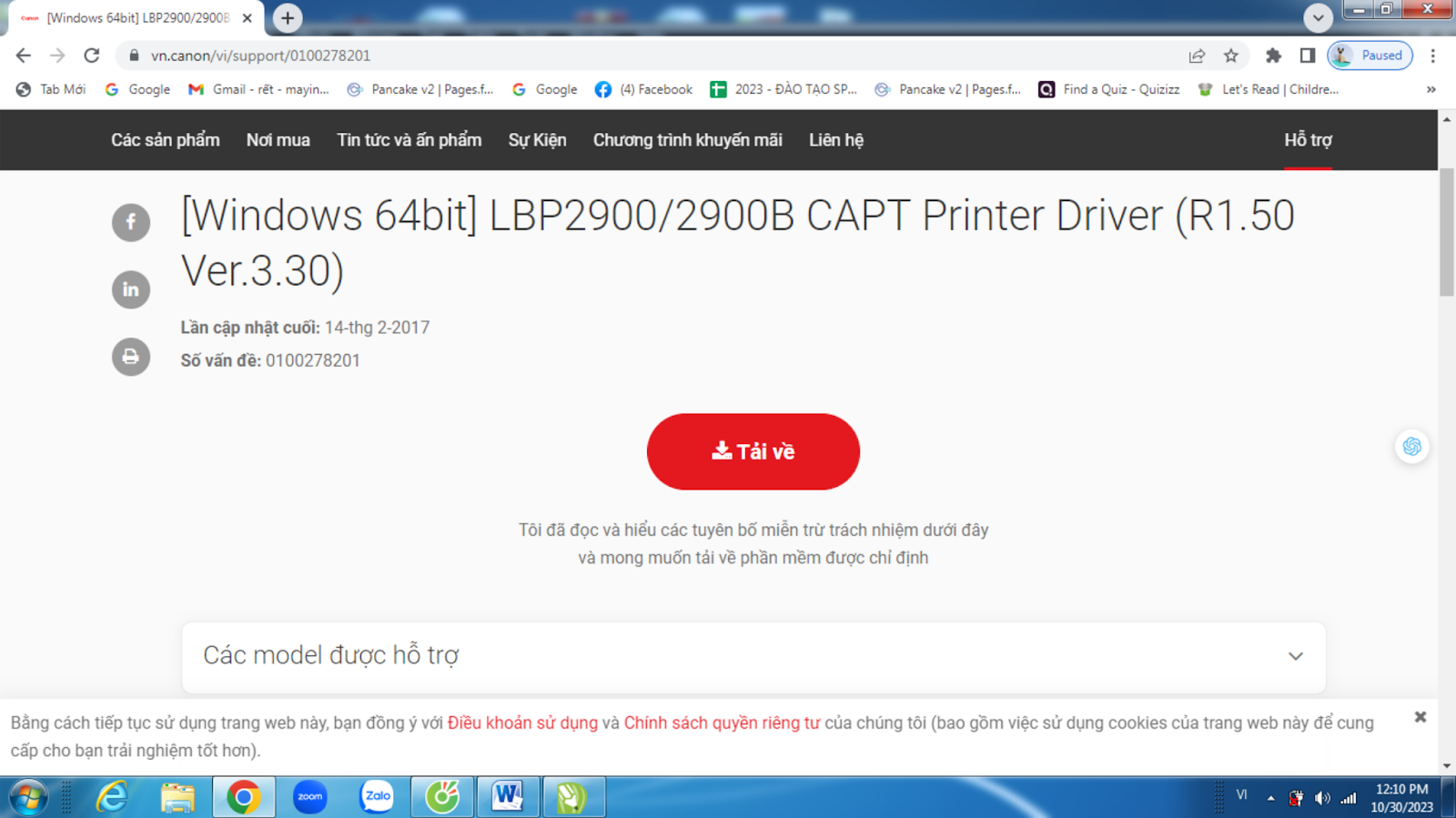
Task: Open Cốc Cốc browser from the taskbar
Action: pos(442,797)
